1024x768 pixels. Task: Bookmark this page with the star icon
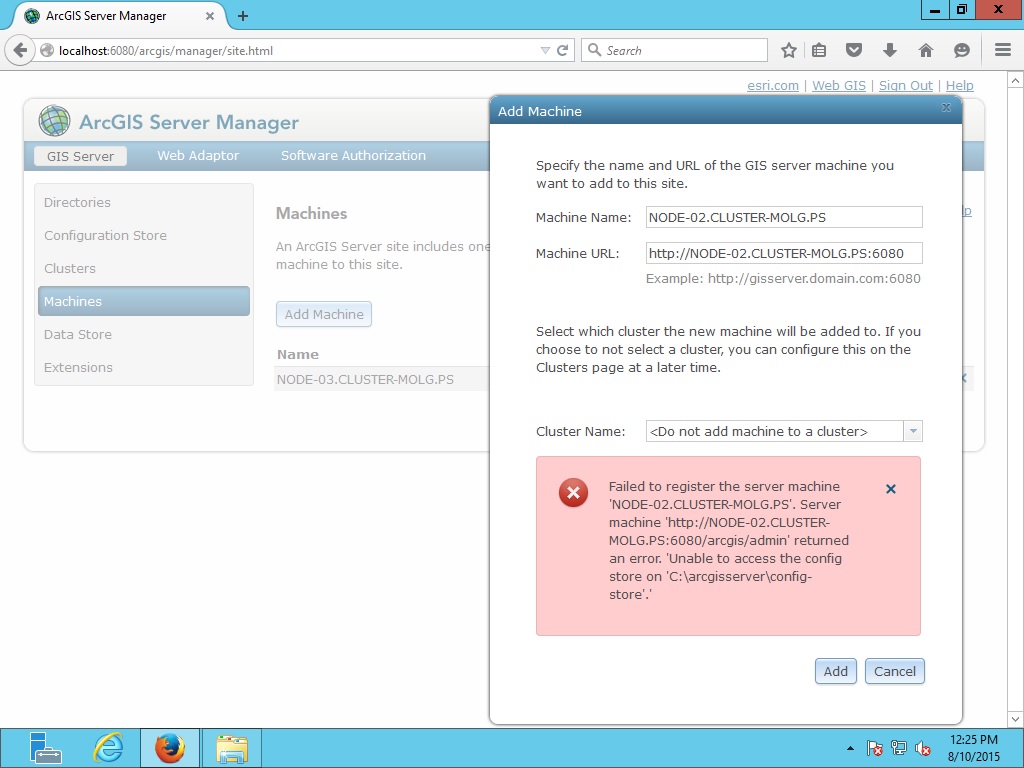click(789, 50)
